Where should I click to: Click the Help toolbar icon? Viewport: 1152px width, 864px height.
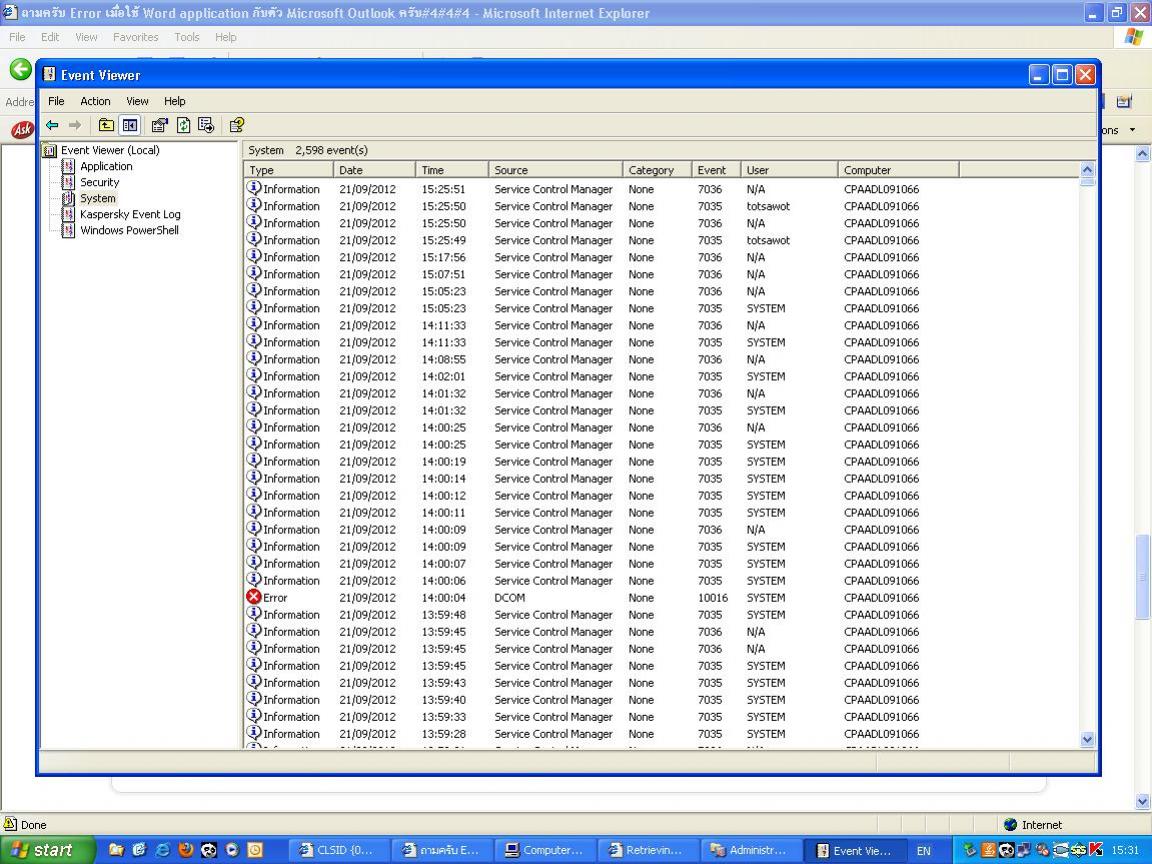(237, 125)
